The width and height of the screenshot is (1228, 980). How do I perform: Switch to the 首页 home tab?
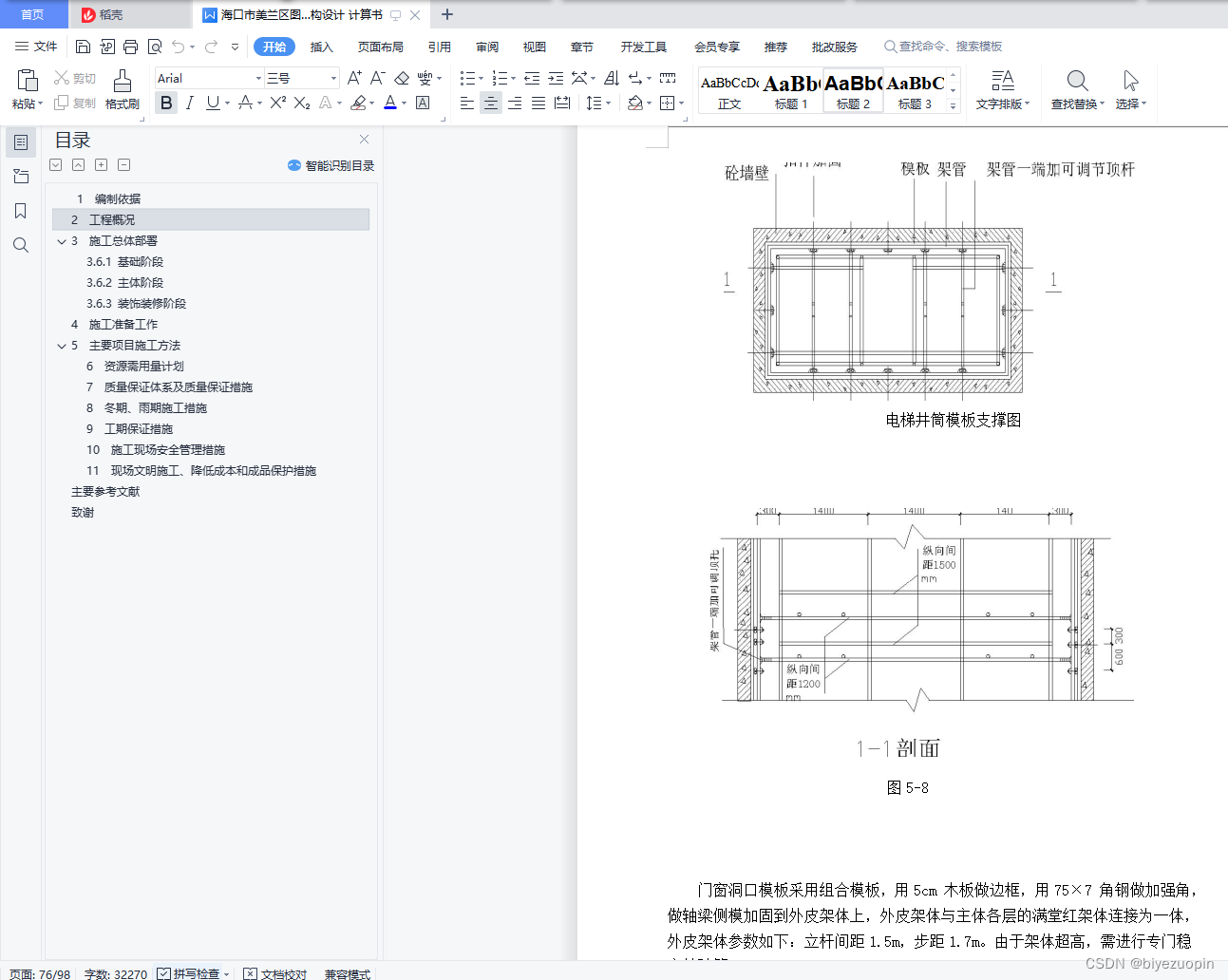pos(32,14)
